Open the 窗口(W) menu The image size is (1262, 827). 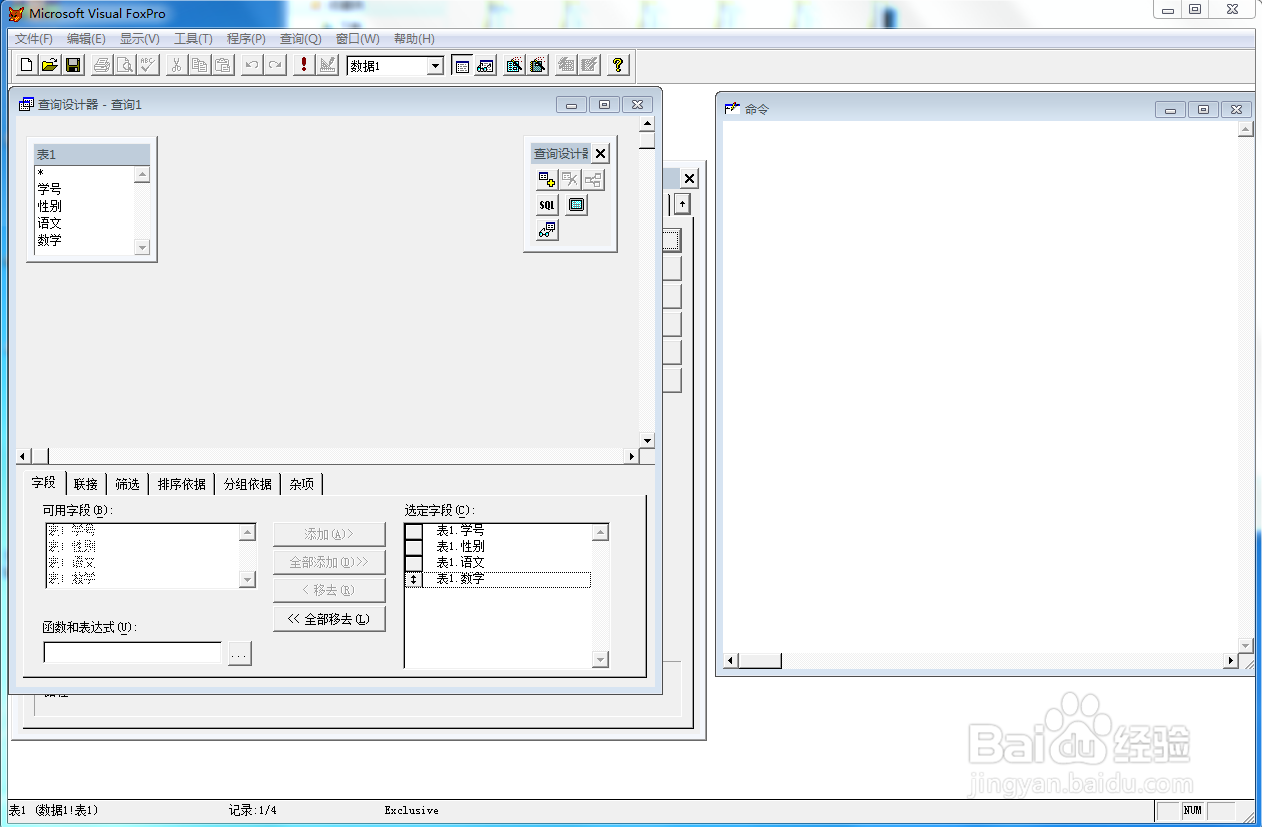[x=357, y=39]
